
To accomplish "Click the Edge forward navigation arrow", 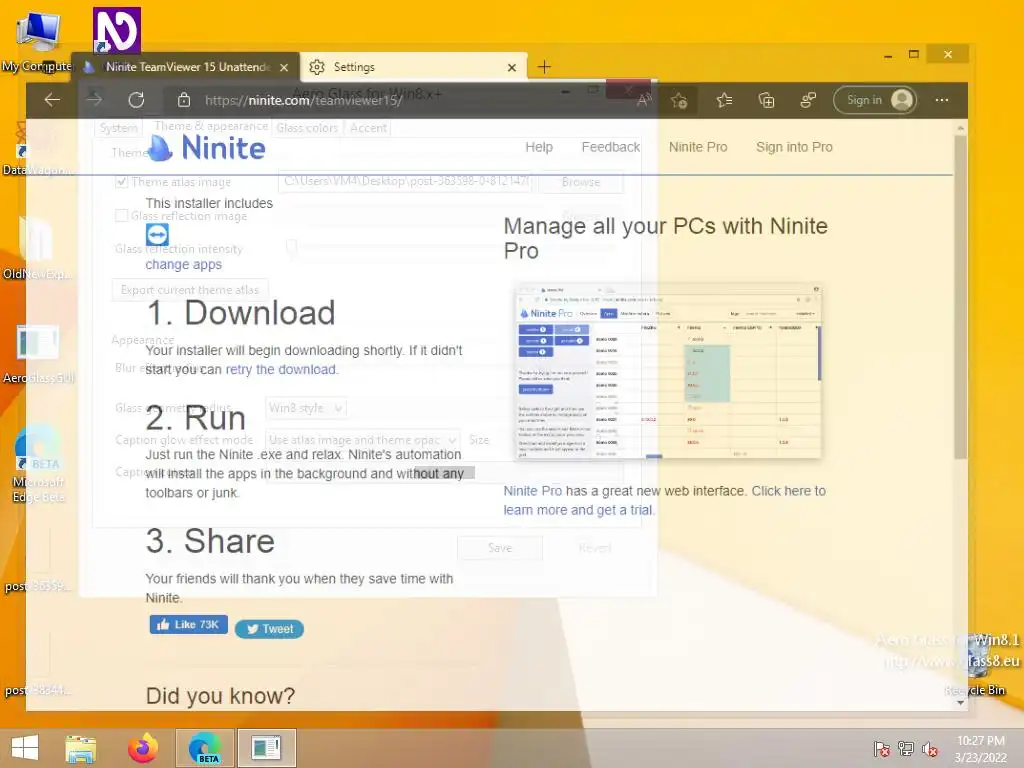I will point(95,100).
